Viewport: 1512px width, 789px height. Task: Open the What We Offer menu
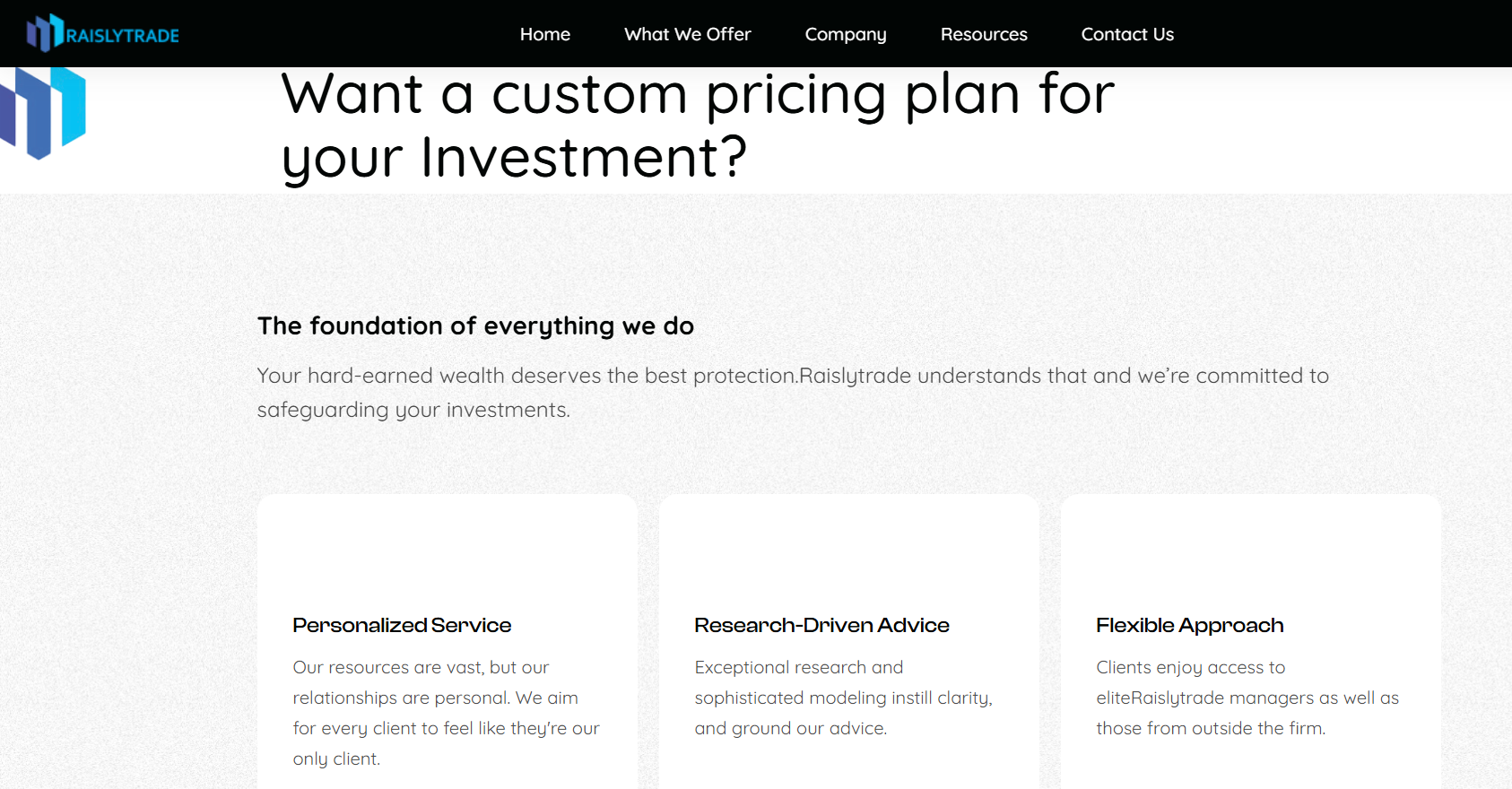[x=687, y=34]
